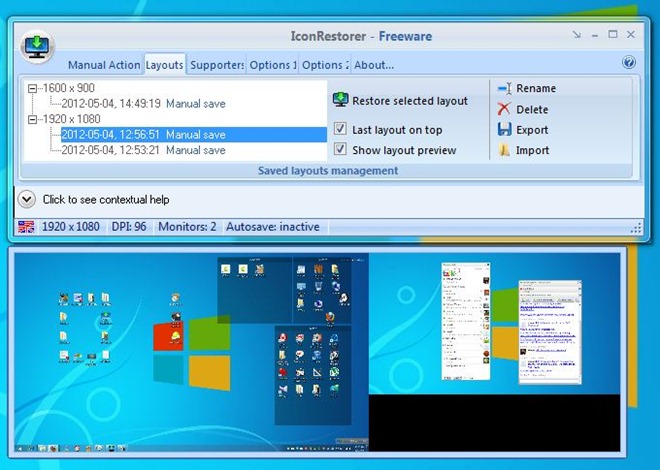Click the 'Saved layouts management' group caption

328,170
